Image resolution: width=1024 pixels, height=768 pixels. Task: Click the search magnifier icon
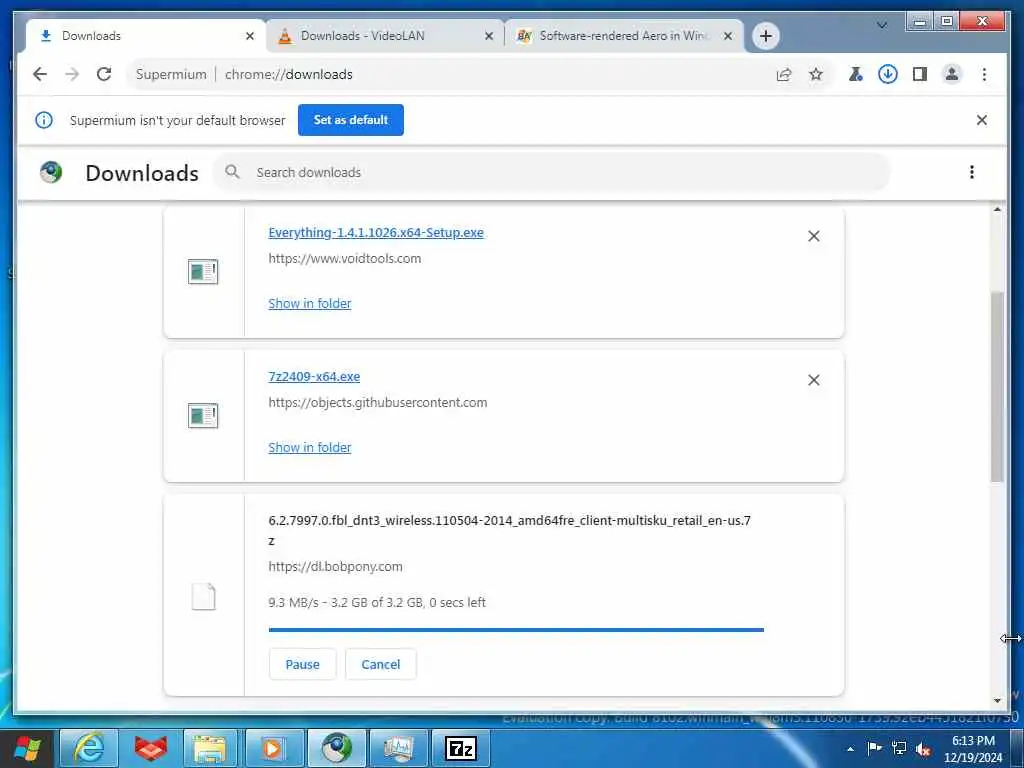(x=232, y=172)
